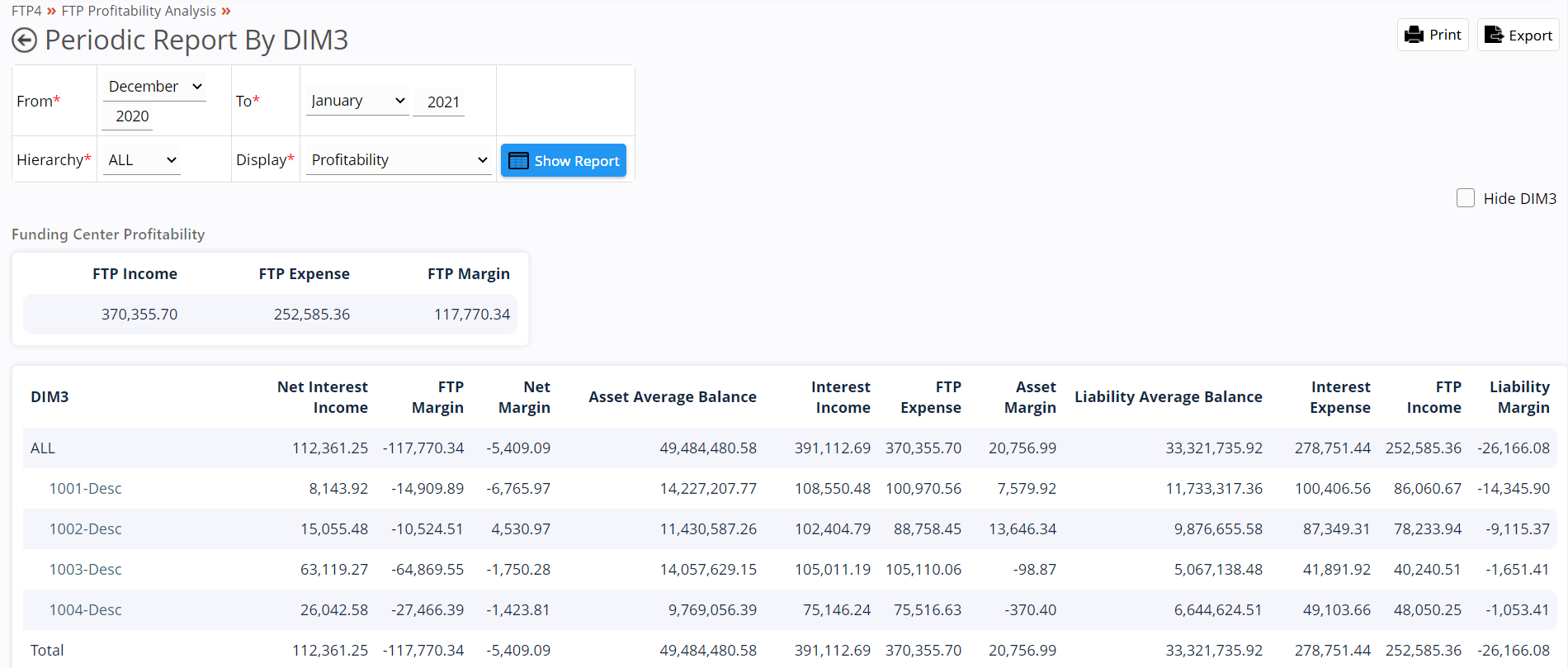The width and height of the screenshot is (1568, 668).
Task: Click the Periodic Report By DIM3 title
Action: pos(196,40)
